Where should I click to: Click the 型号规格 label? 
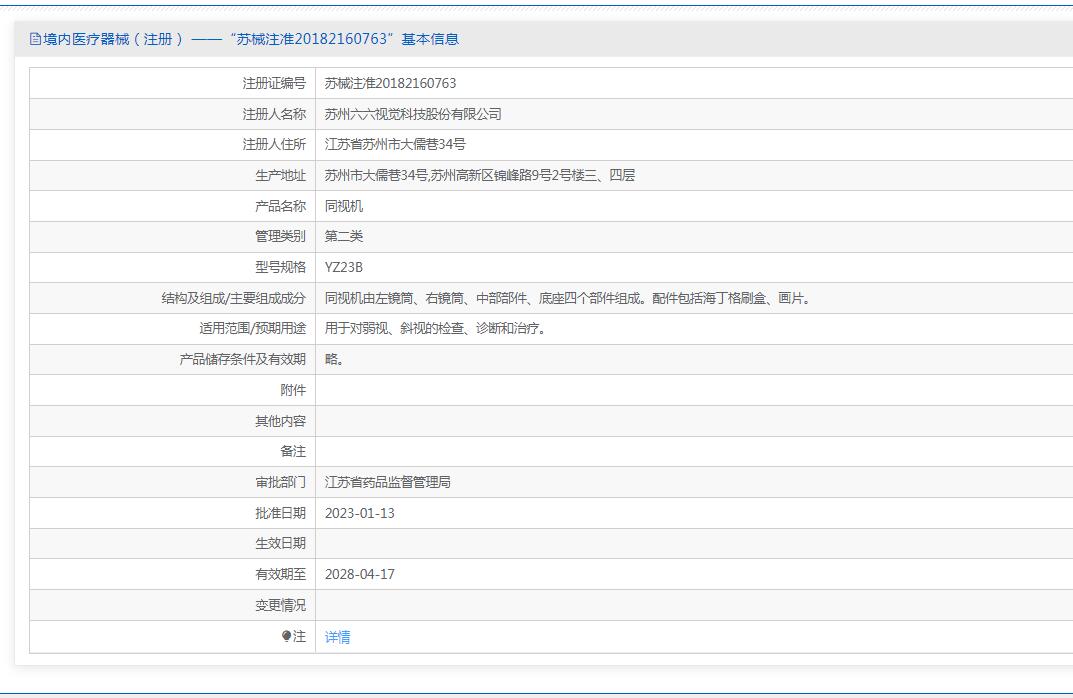(280, 267)
